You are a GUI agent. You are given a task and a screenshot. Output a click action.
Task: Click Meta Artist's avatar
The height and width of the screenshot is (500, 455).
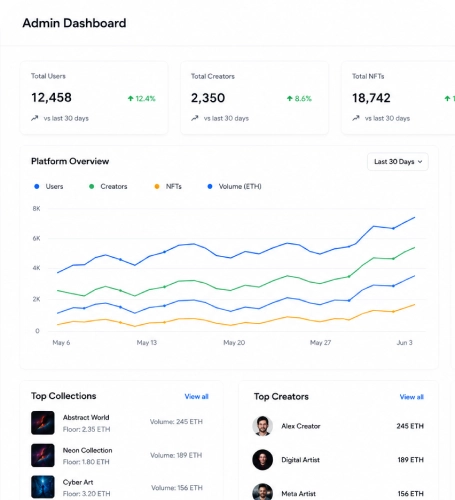coord(263,492)
